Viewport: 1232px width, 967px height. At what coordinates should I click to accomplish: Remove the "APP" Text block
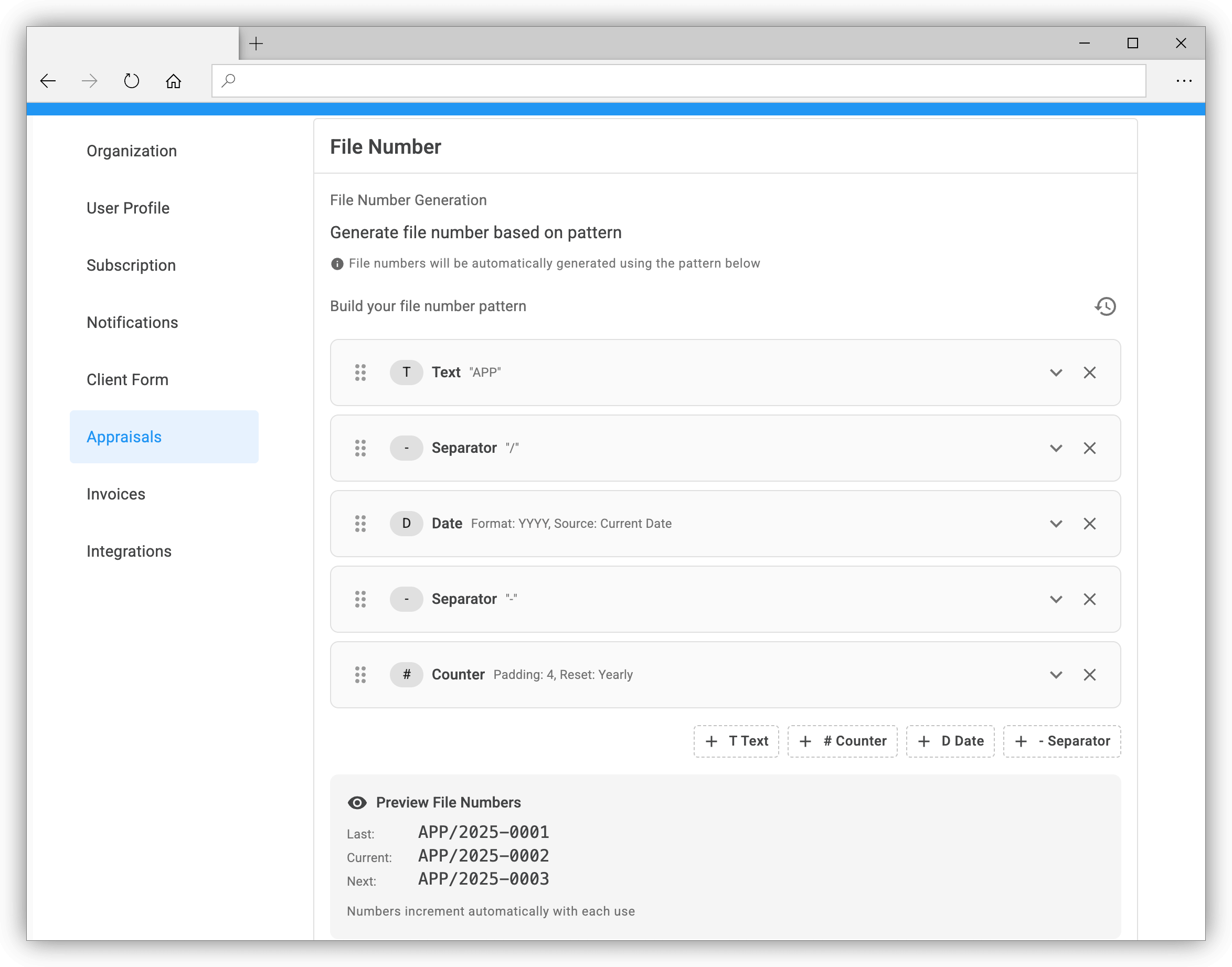1090,373
